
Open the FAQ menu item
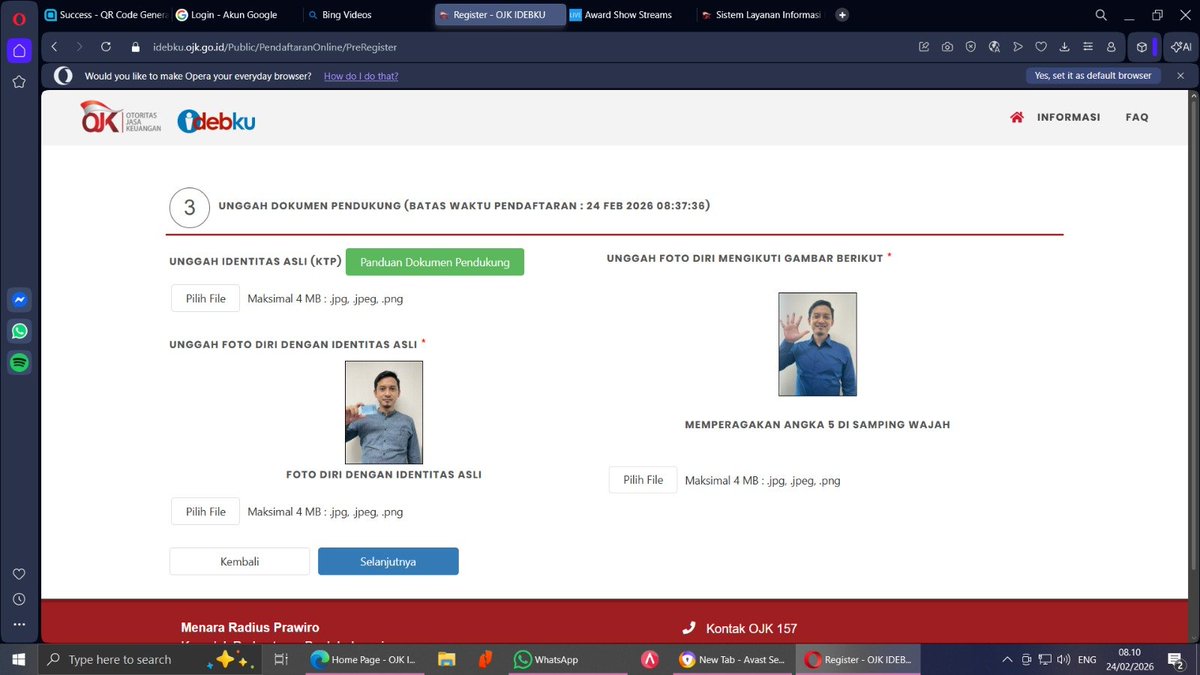click(x=1137, y=117)
